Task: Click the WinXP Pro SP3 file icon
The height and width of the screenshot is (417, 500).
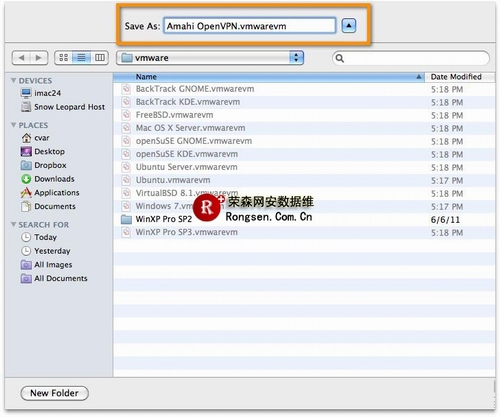Action: (126, 232)
